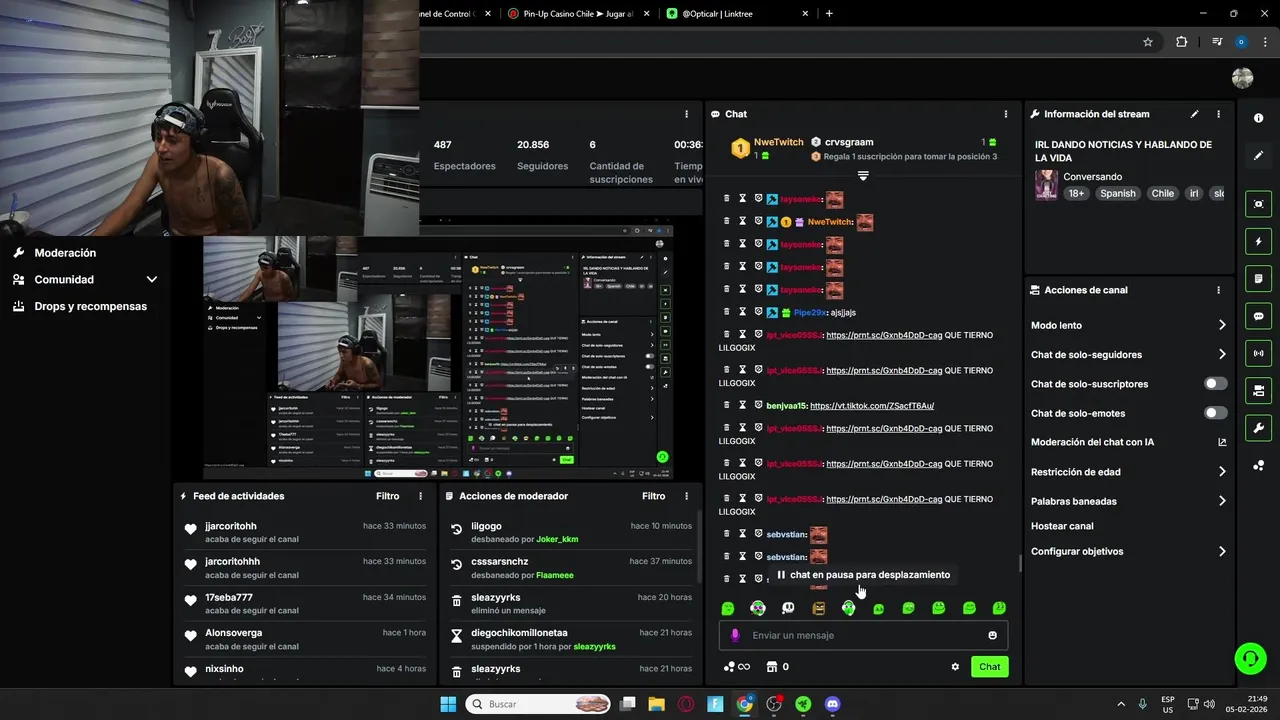This screenshot has height=720, width=1280.
Task: Click the broadcast signal sidebar icon
Action: pyautogui.click(x=1258, y=353)
